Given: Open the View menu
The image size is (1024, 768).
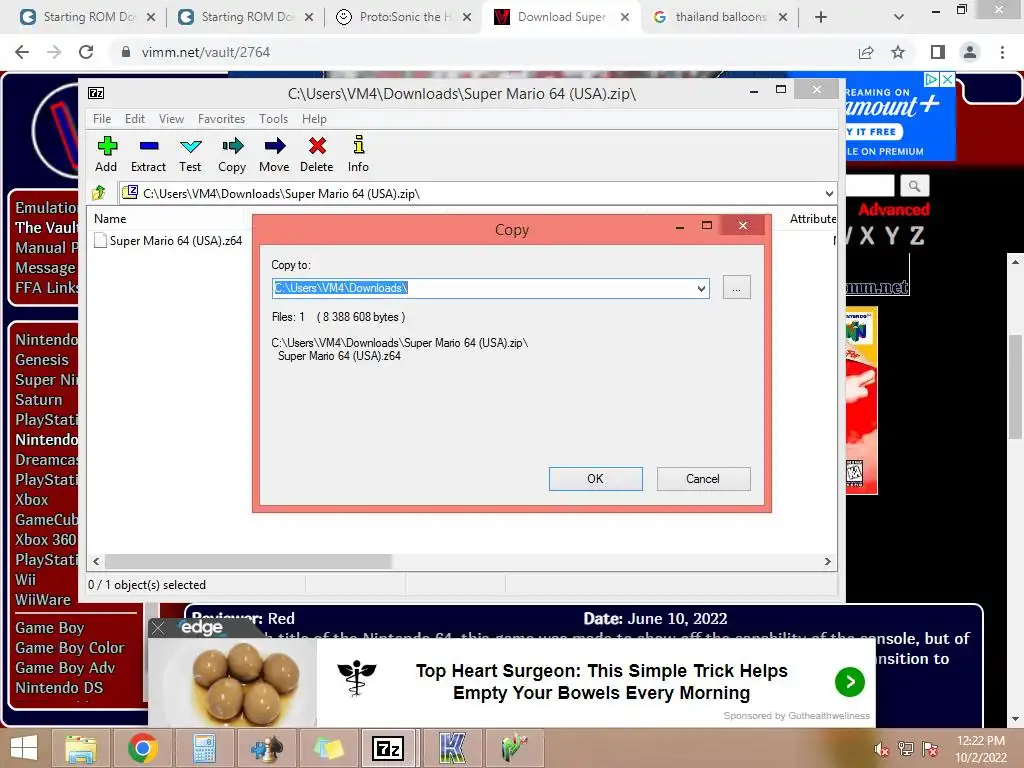Looking at the screenshot, I should (171, 119).
